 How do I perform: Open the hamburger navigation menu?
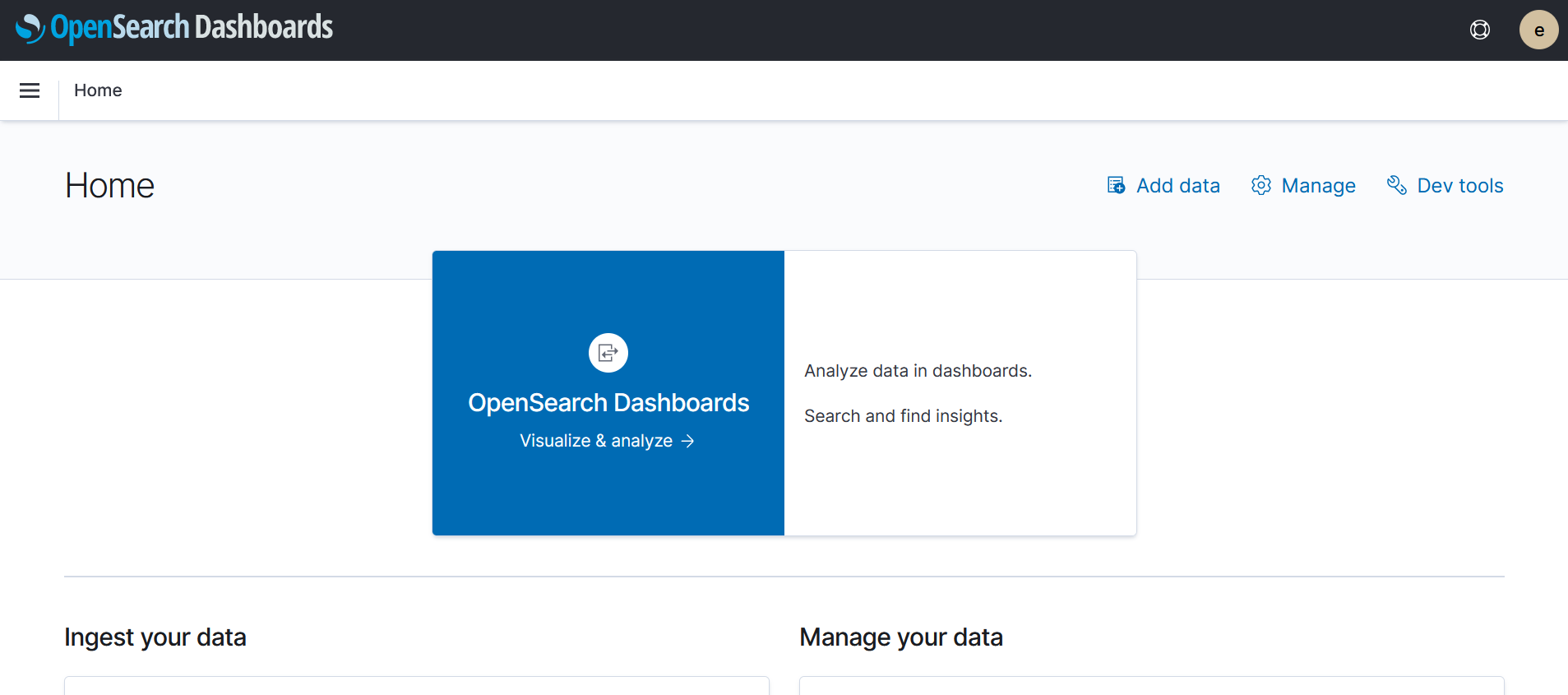pyautogui.click(x=30, y=90)
